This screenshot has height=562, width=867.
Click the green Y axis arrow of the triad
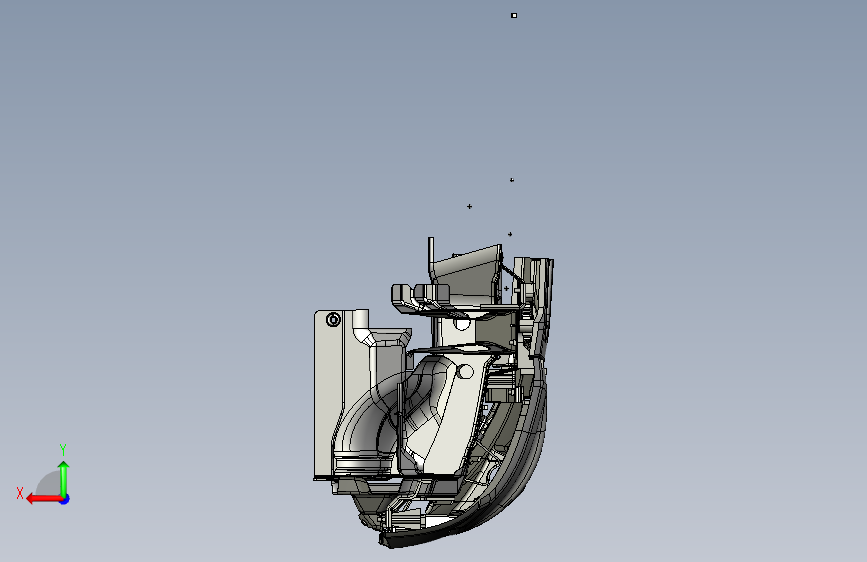click(64, 479)
